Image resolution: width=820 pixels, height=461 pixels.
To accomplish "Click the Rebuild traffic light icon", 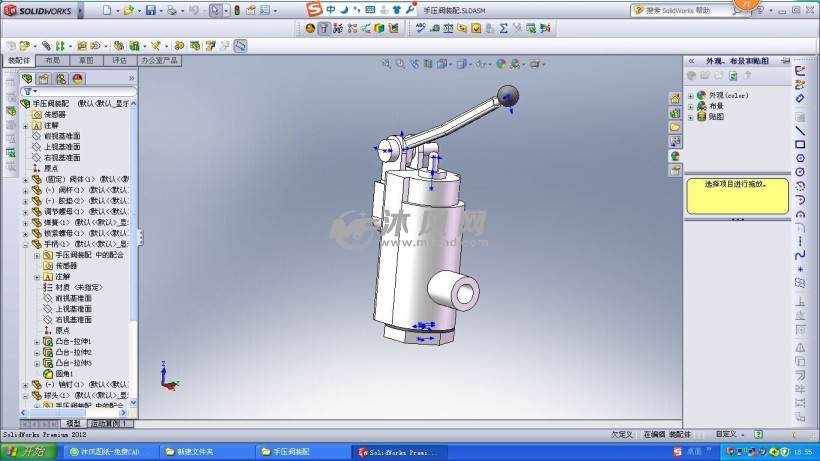I will [236, 11].
